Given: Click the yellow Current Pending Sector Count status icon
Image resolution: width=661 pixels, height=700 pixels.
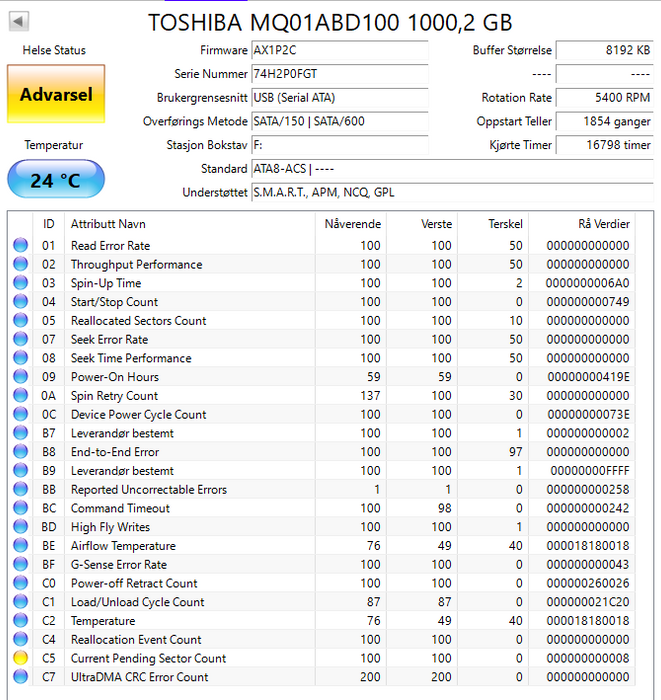Looking at the screenshot, I should pyautogui.click(x=20, y=659).
